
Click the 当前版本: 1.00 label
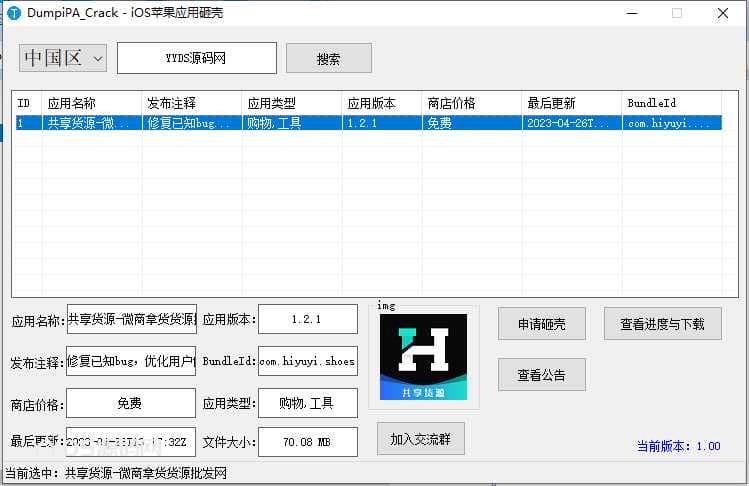point(678,446)
